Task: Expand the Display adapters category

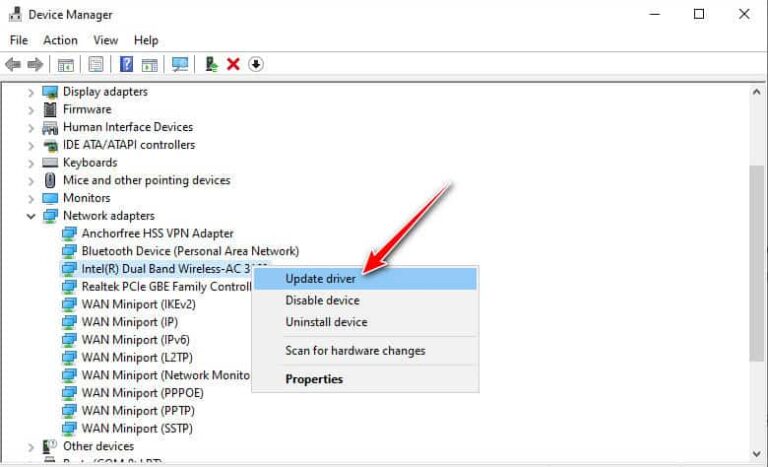Action: pyautogui.click(x=31, y=92)
